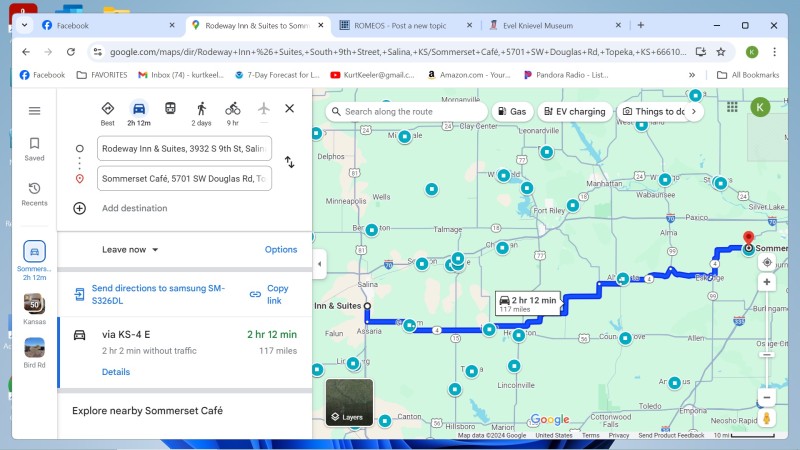Open Chrome profile K avatar
This screenshot has height=450, width=800.
pyautogui.click(x=752, y=52)
